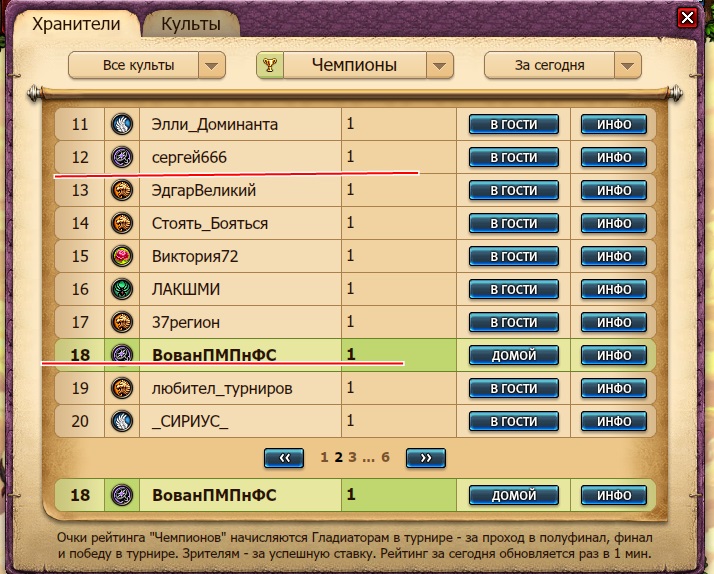The image size is (714, 574).
Task: Click Домой in the highlighted row 18
Action: point(514,355)
